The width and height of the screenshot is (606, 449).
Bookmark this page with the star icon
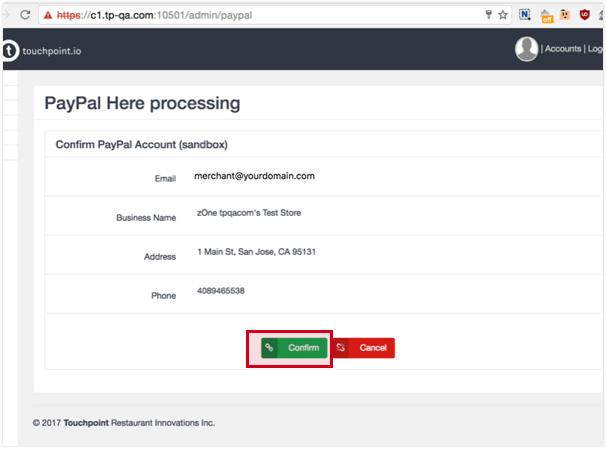[502, 15]
